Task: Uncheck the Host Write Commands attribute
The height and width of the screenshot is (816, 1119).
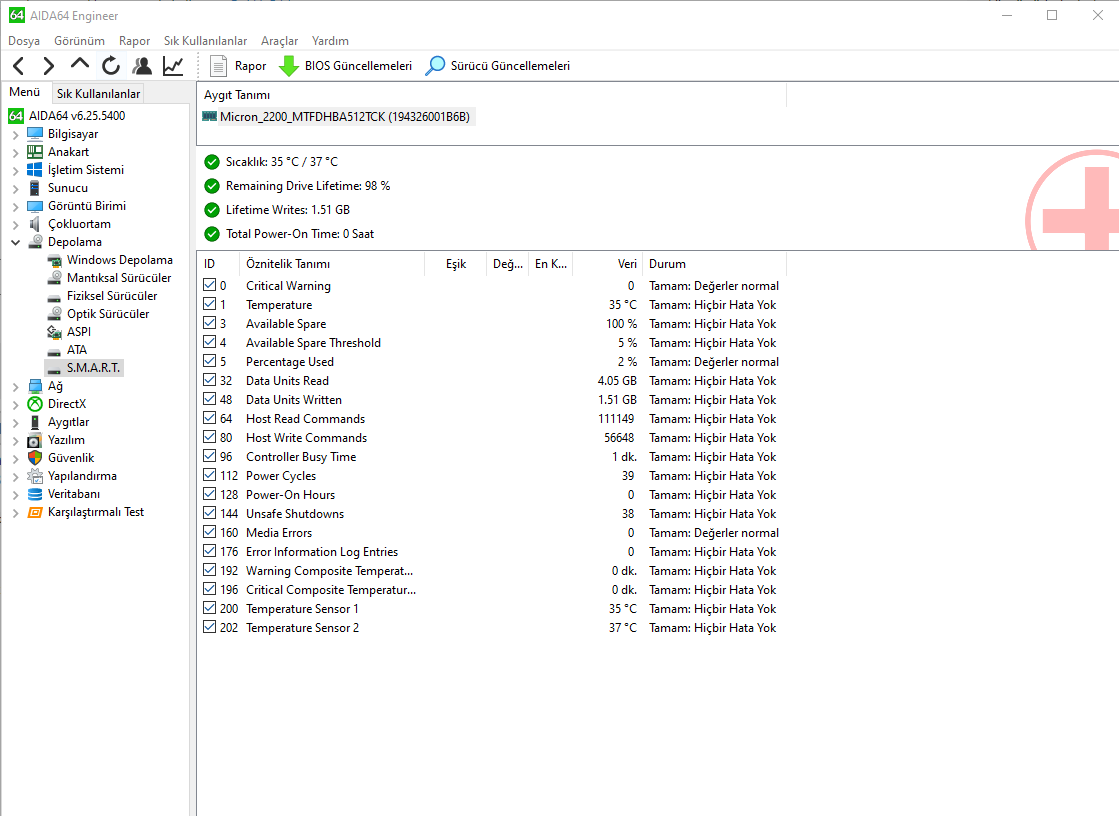Action: coord(209,437)
